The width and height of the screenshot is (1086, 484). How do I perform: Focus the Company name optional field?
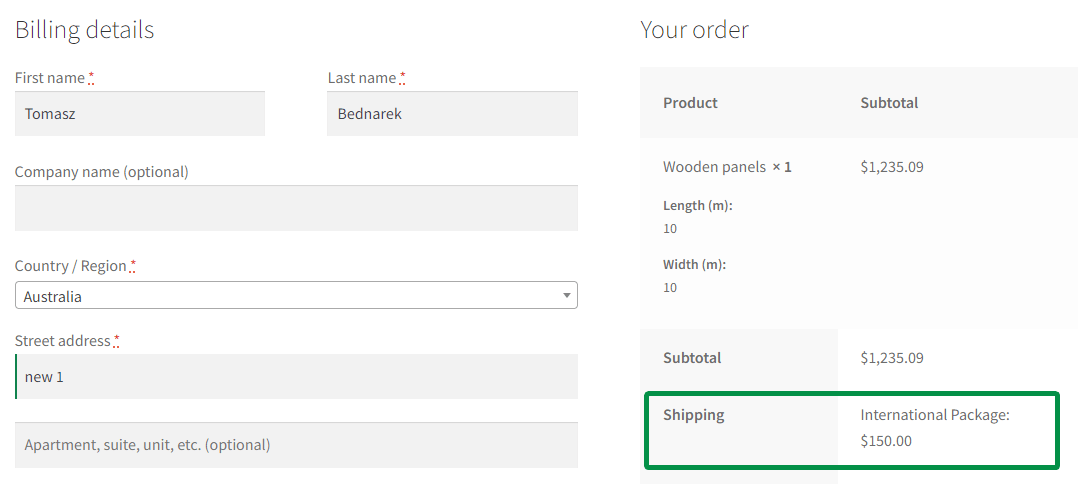coord(296,208)
